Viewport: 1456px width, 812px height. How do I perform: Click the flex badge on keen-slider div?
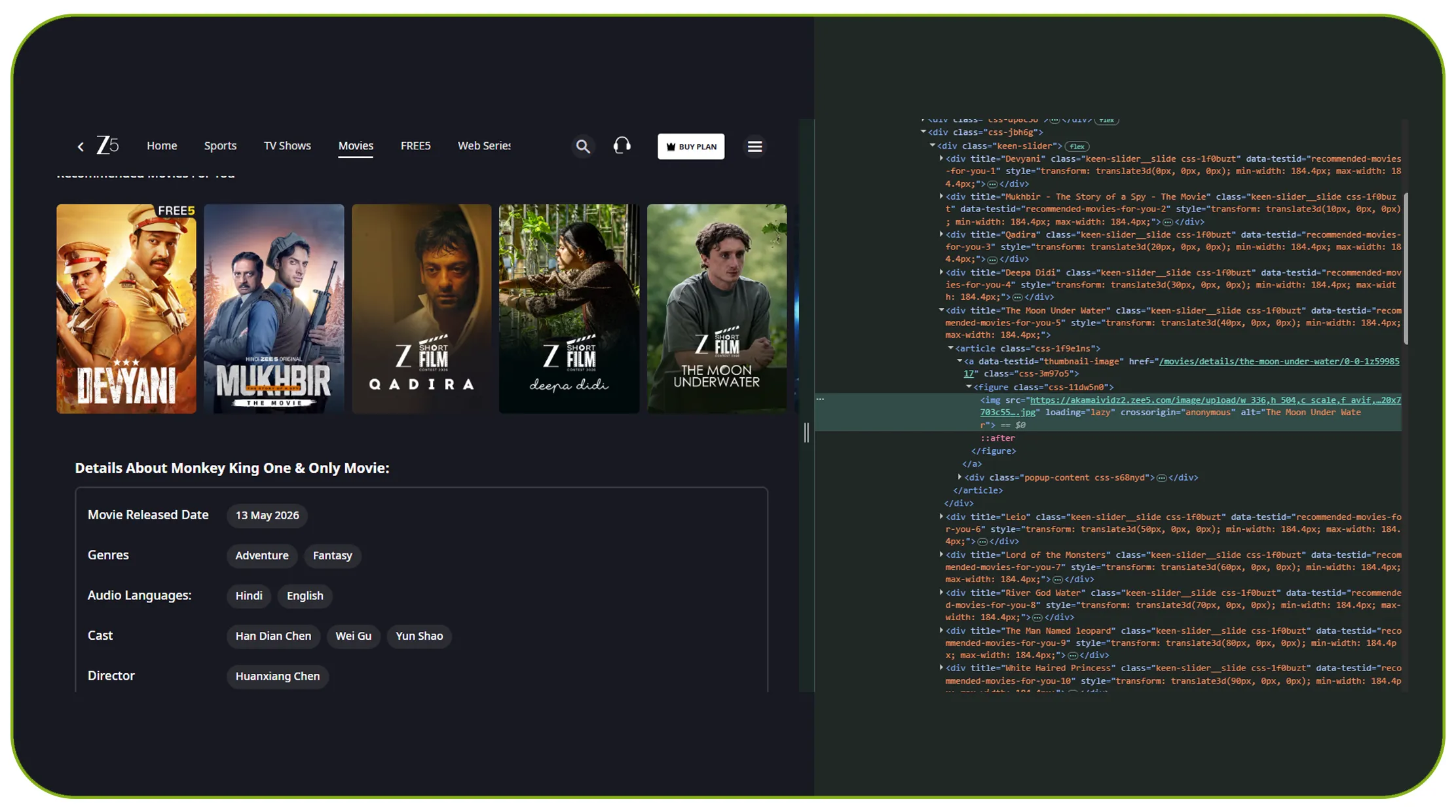(1077, 146)
